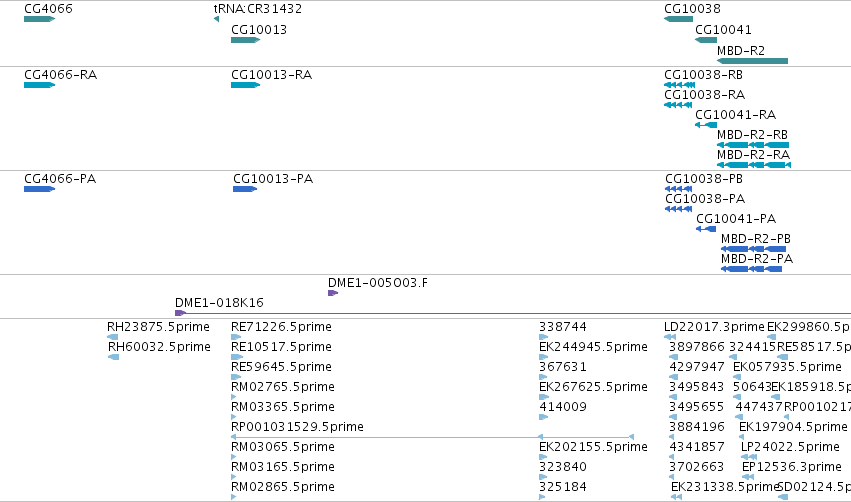The image size is (851, 502).
Task: Click the EK231338.5prime label
Action: 725,487
